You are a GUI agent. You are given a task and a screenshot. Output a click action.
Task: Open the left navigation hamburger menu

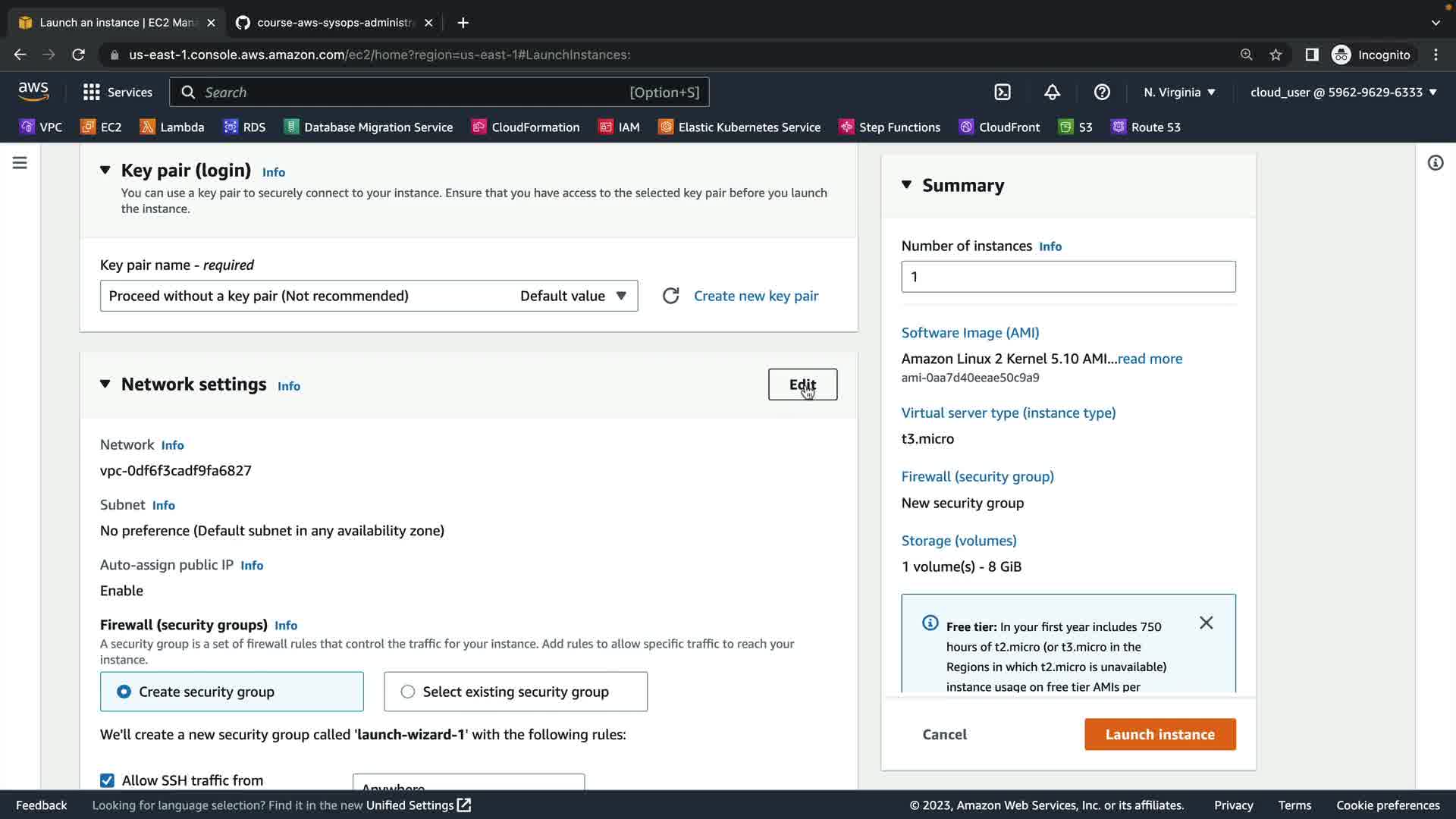(x=20, y=163)
